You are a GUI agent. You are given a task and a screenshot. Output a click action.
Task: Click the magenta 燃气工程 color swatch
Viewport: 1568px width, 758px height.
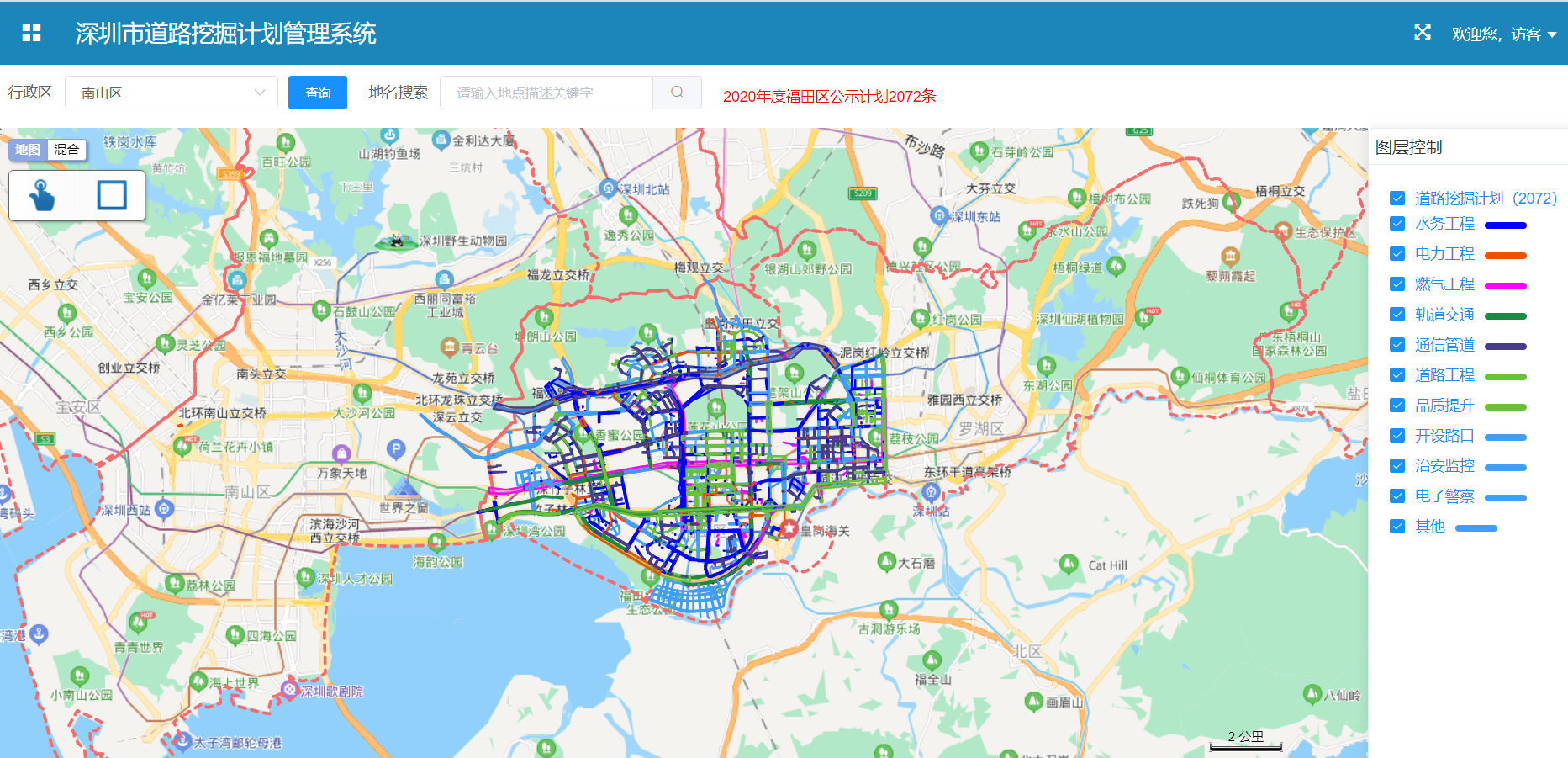(1505, 286)
